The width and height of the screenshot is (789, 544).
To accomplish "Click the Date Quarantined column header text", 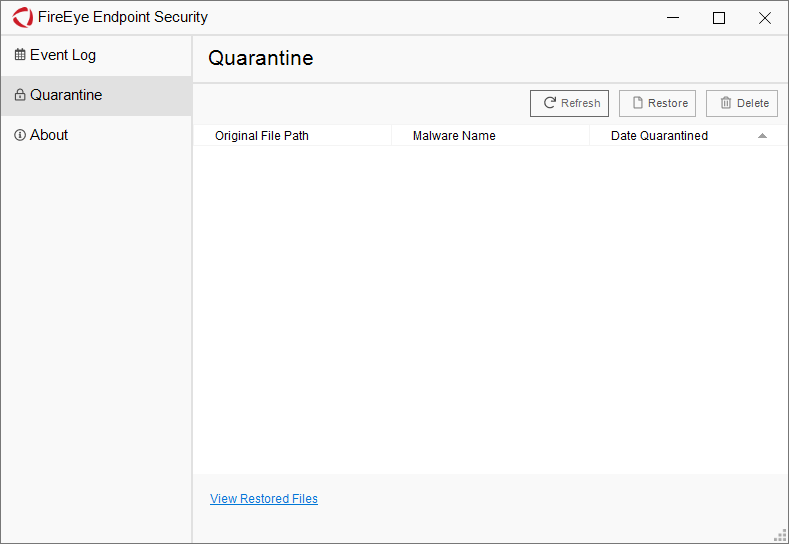I will coord(659,136).
